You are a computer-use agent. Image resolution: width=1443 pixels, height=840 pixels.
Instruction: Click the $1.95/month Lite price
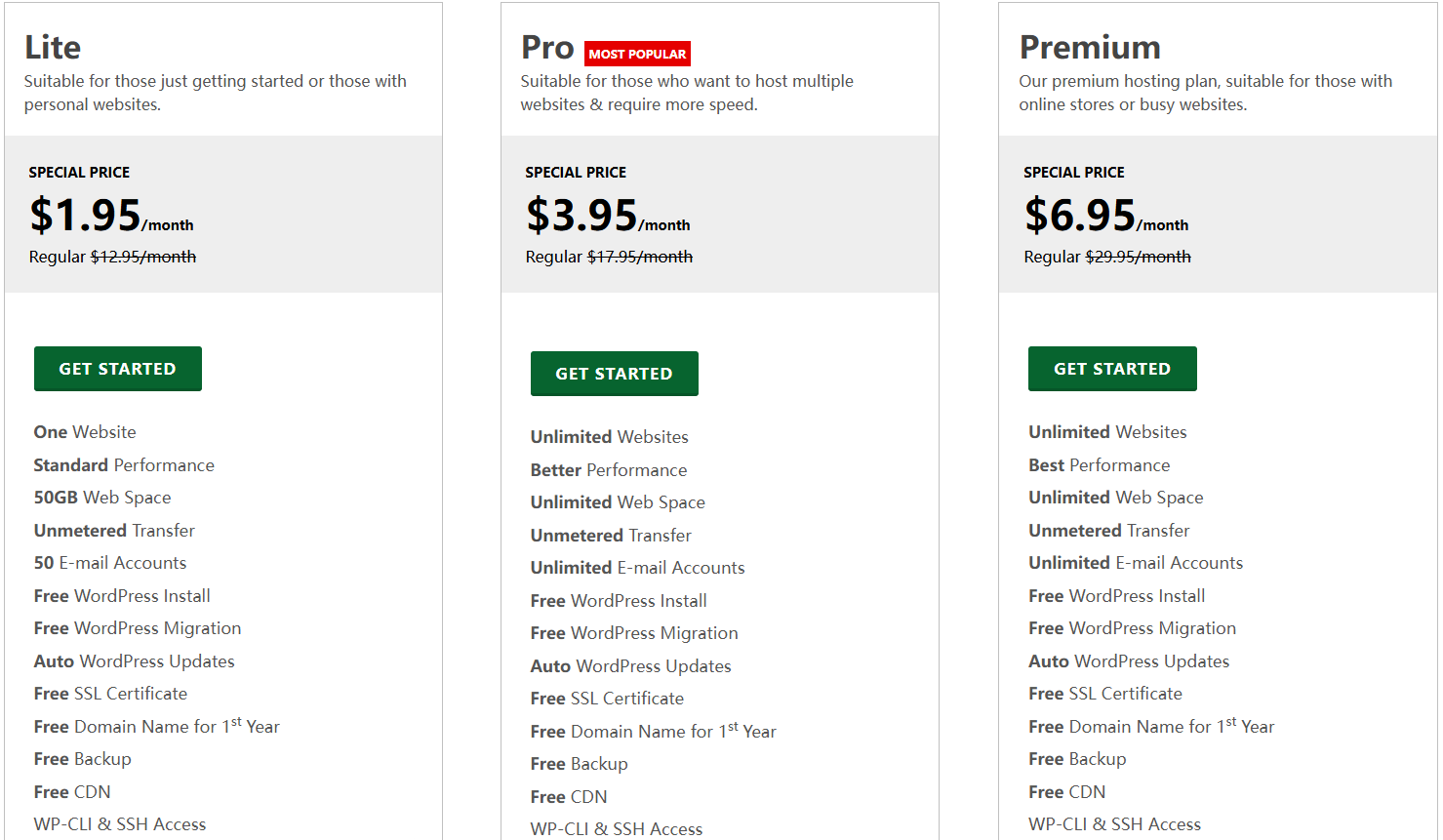click(110, 216)
